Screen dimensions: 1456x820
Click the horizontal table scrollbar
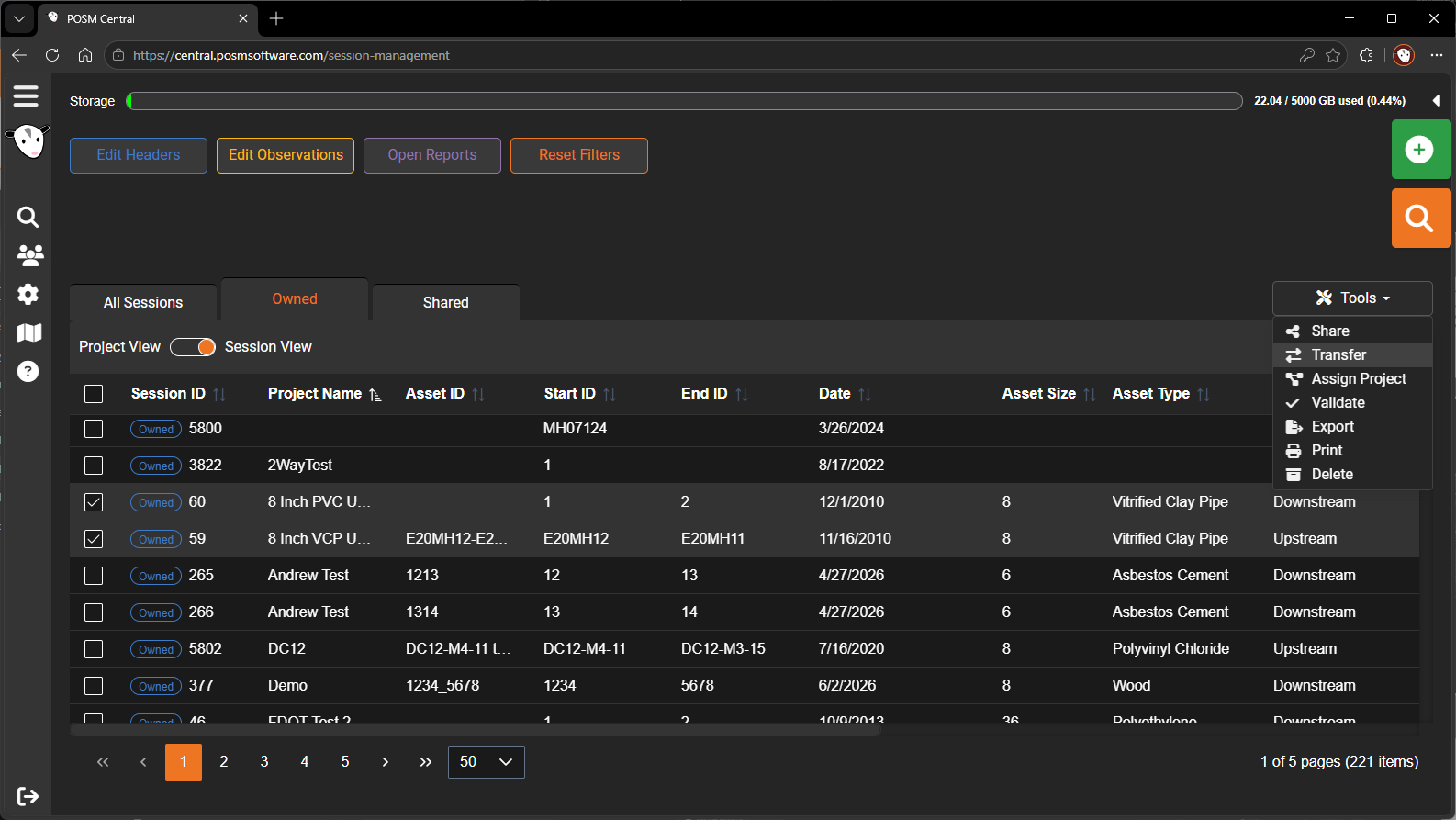tap(476, 730)
